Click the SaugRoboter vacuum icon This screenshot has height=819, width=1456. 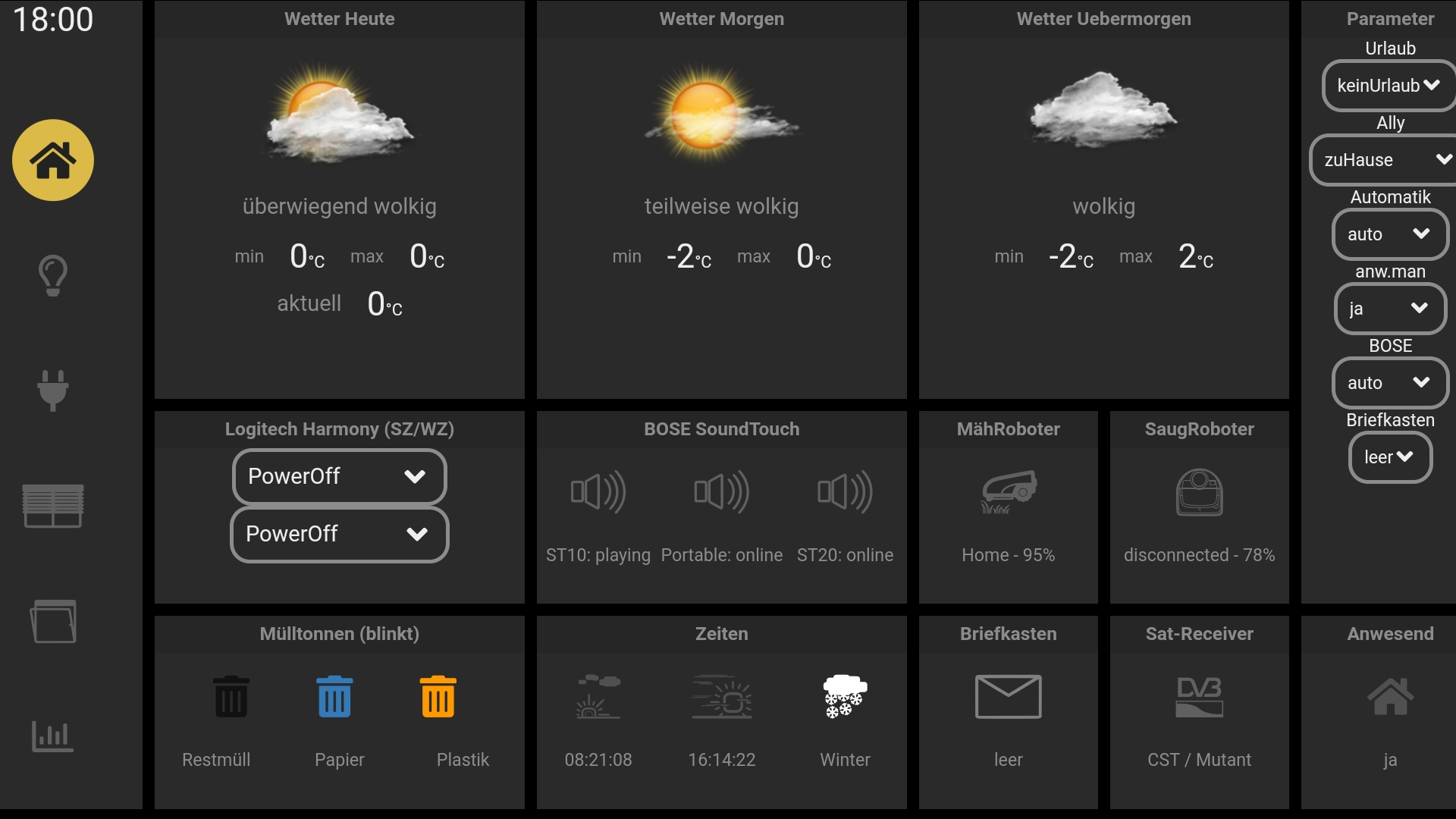tap(1199, 492)
